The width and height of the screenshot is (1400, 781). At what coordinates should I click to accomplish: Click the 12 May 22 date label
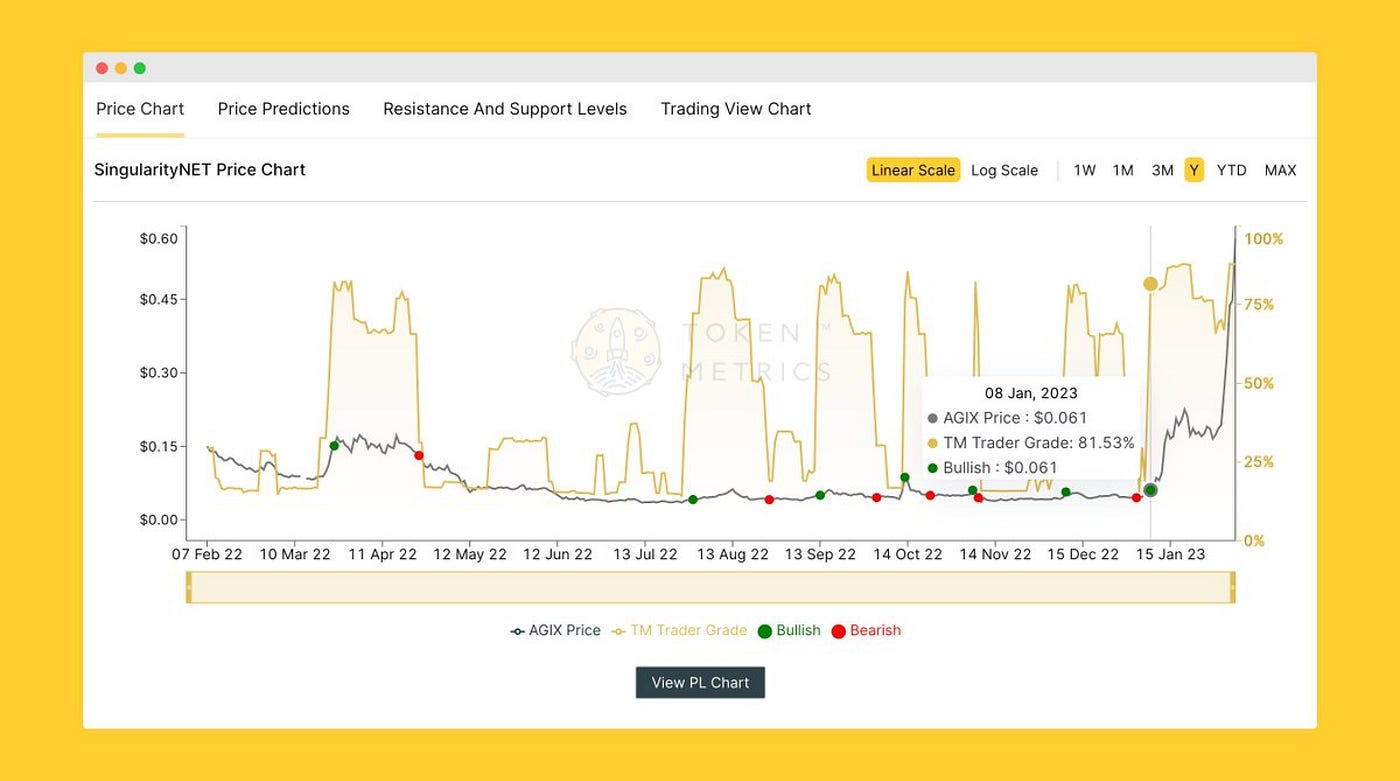pyautogui.click(x=470, y=554)
